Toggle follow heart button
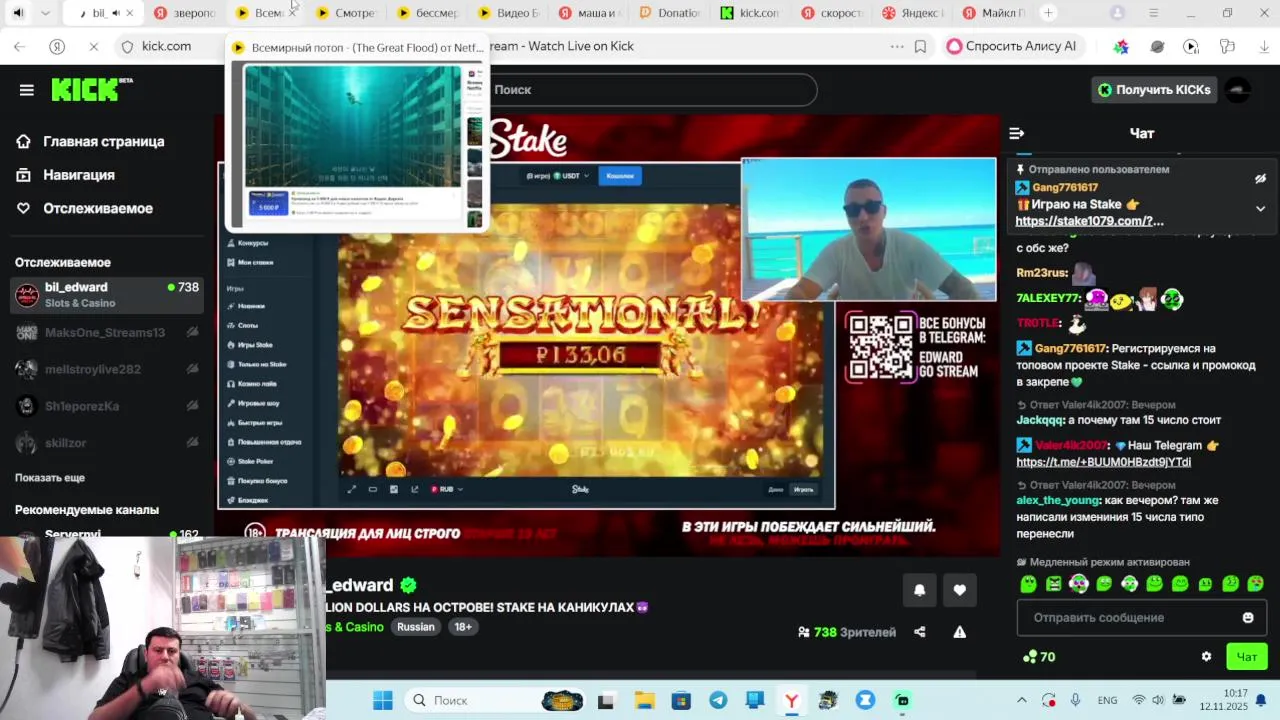The height and width of the screenshot is (720, 1280). tap(960, 590)
